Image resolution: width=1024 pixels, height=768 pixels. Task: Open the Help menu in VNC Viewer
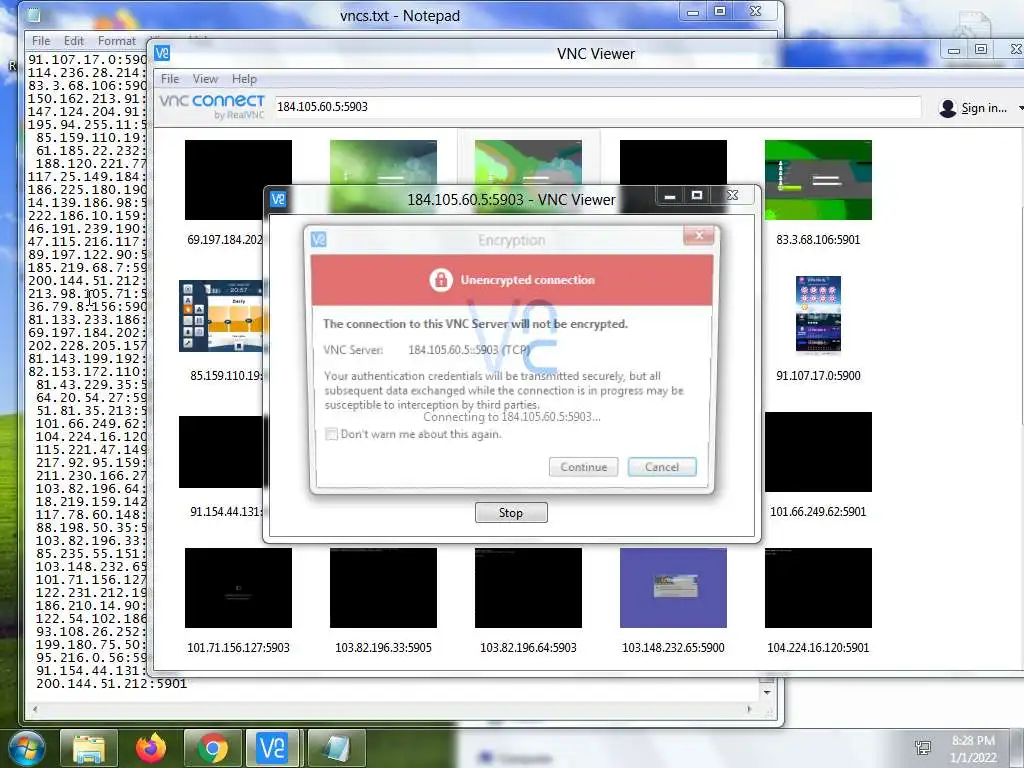[244, 79]
